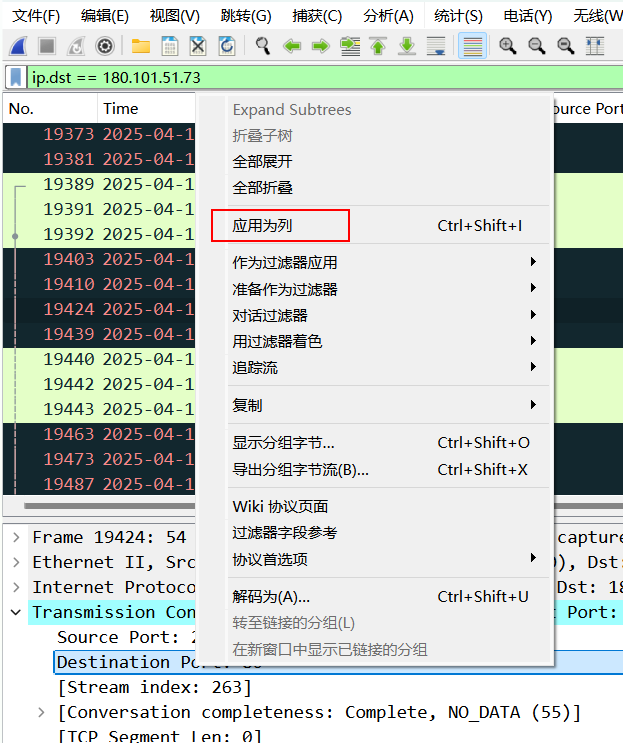Open the 编辑(E) menu
Screen dimensions: 623x743
[x=105, y=16]
